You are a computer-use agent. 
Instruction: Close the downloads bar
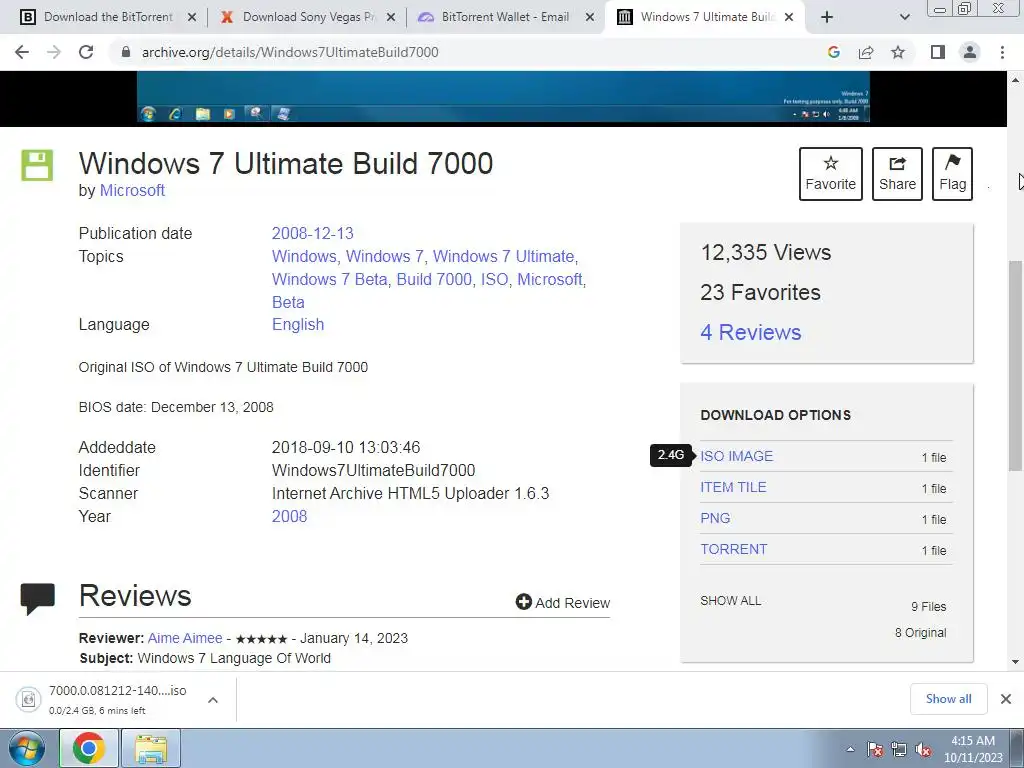click(1006, 699)
